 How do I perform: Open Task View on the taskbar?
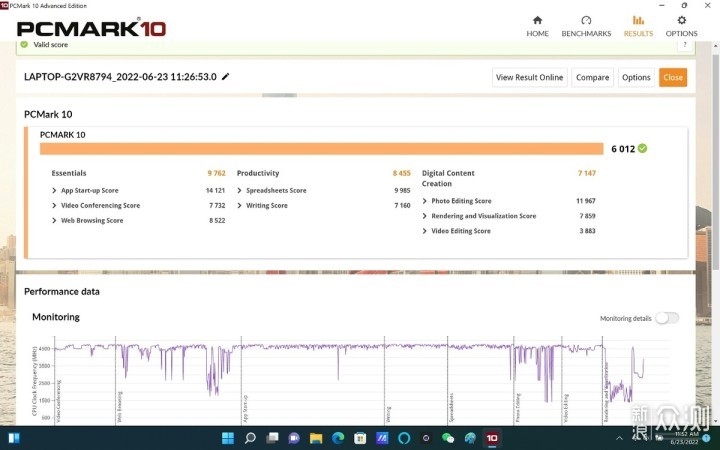pos(272,438)
